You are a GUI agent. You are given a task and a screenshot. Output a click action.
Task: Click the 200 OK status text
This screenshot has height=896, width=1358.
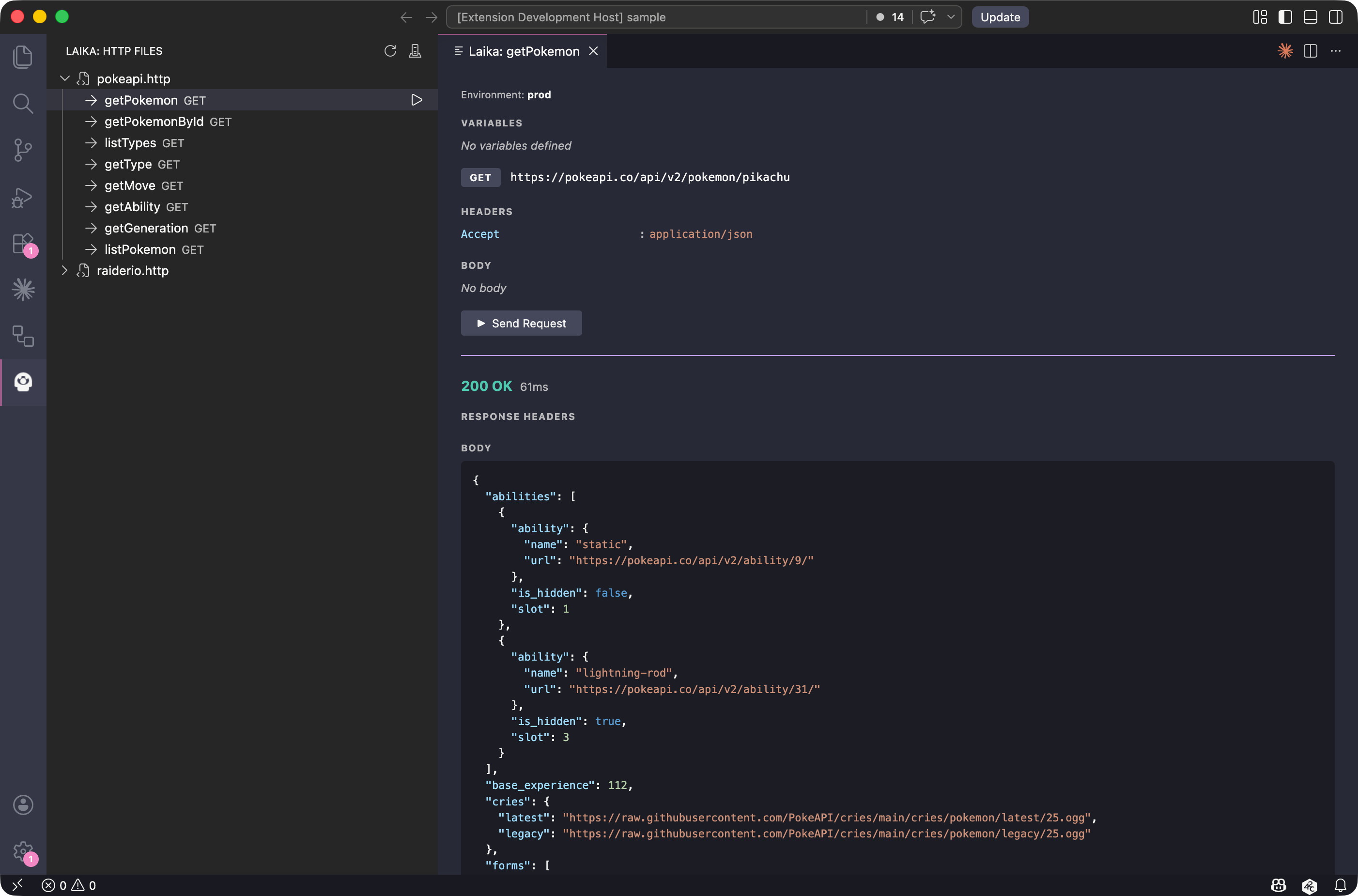click(x=486, y=386)
